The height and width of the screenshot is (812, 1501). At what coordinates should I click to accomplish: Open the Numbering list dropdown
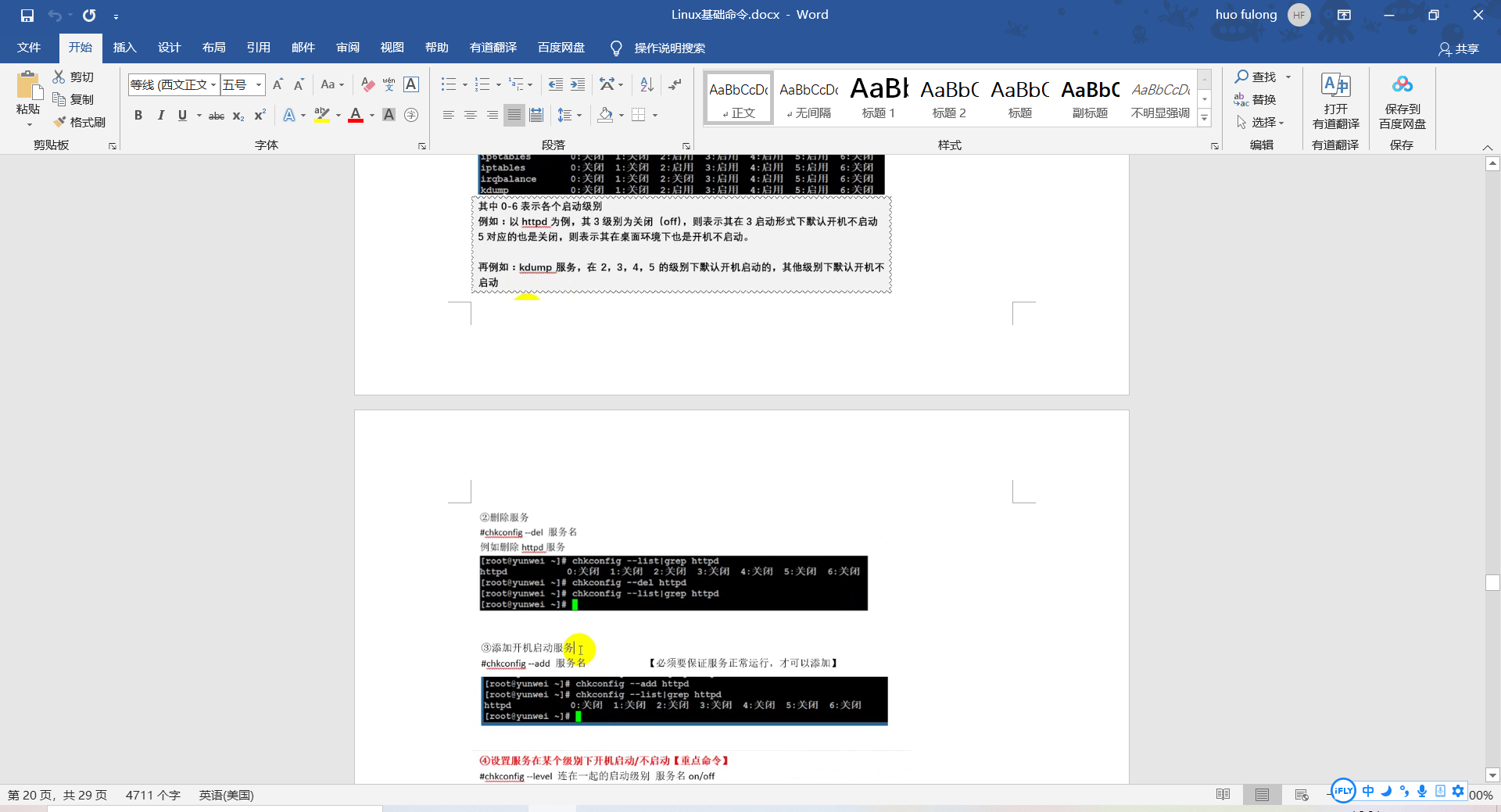[499, 84]
